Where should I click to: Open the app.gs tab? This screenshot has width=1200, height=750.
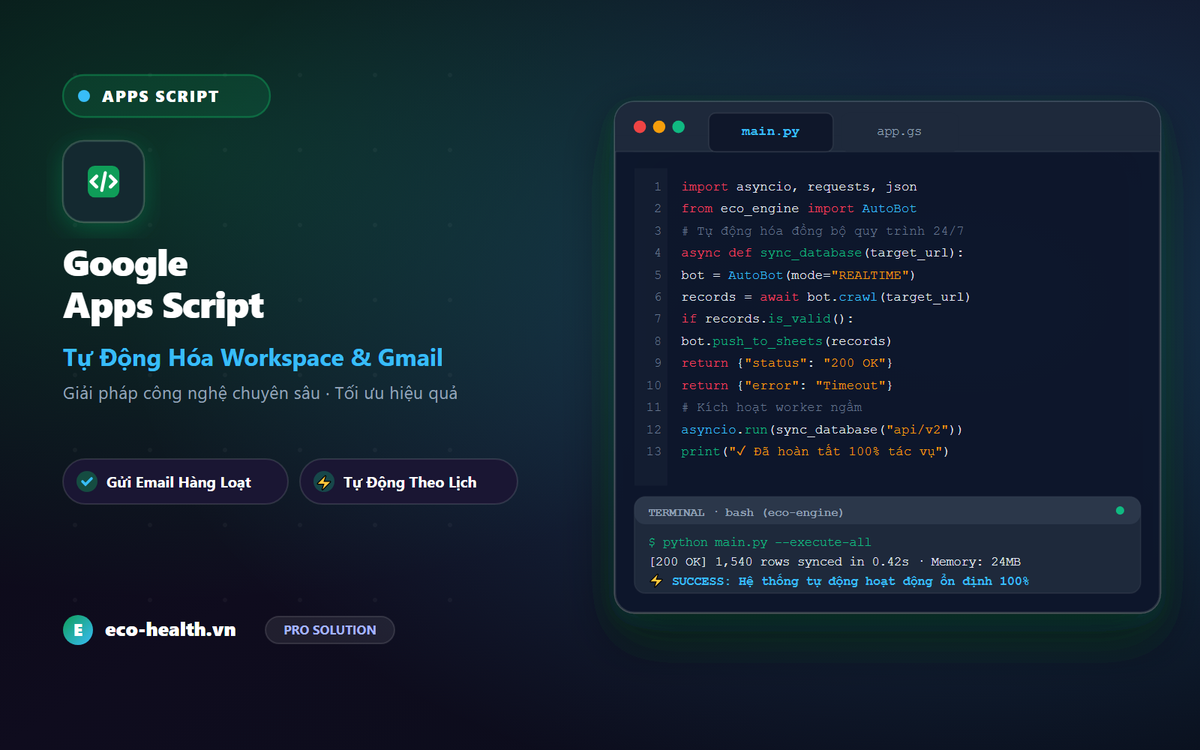(x=899, y=131)
